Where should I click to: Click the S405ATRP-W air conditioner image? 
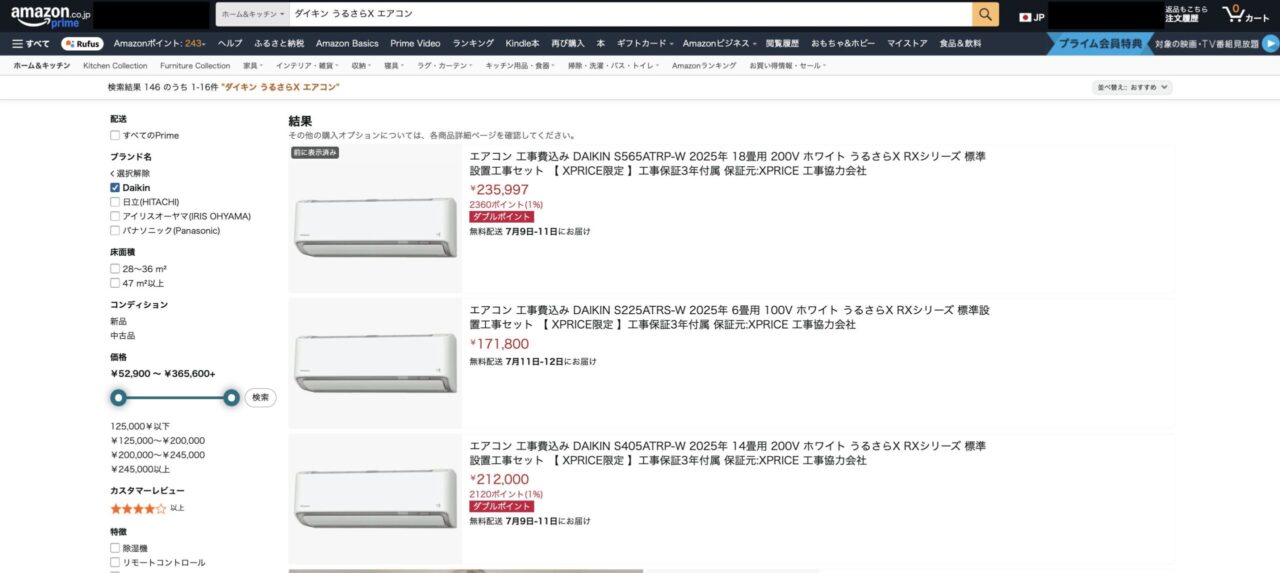(375, 498)
